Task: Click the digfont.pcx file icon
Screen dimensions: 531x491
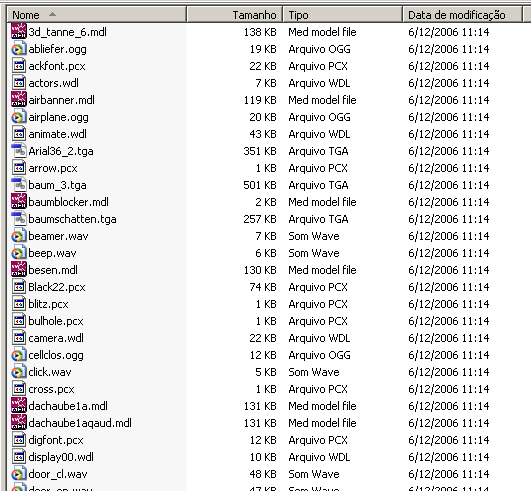Action: (x=19, y=440)
